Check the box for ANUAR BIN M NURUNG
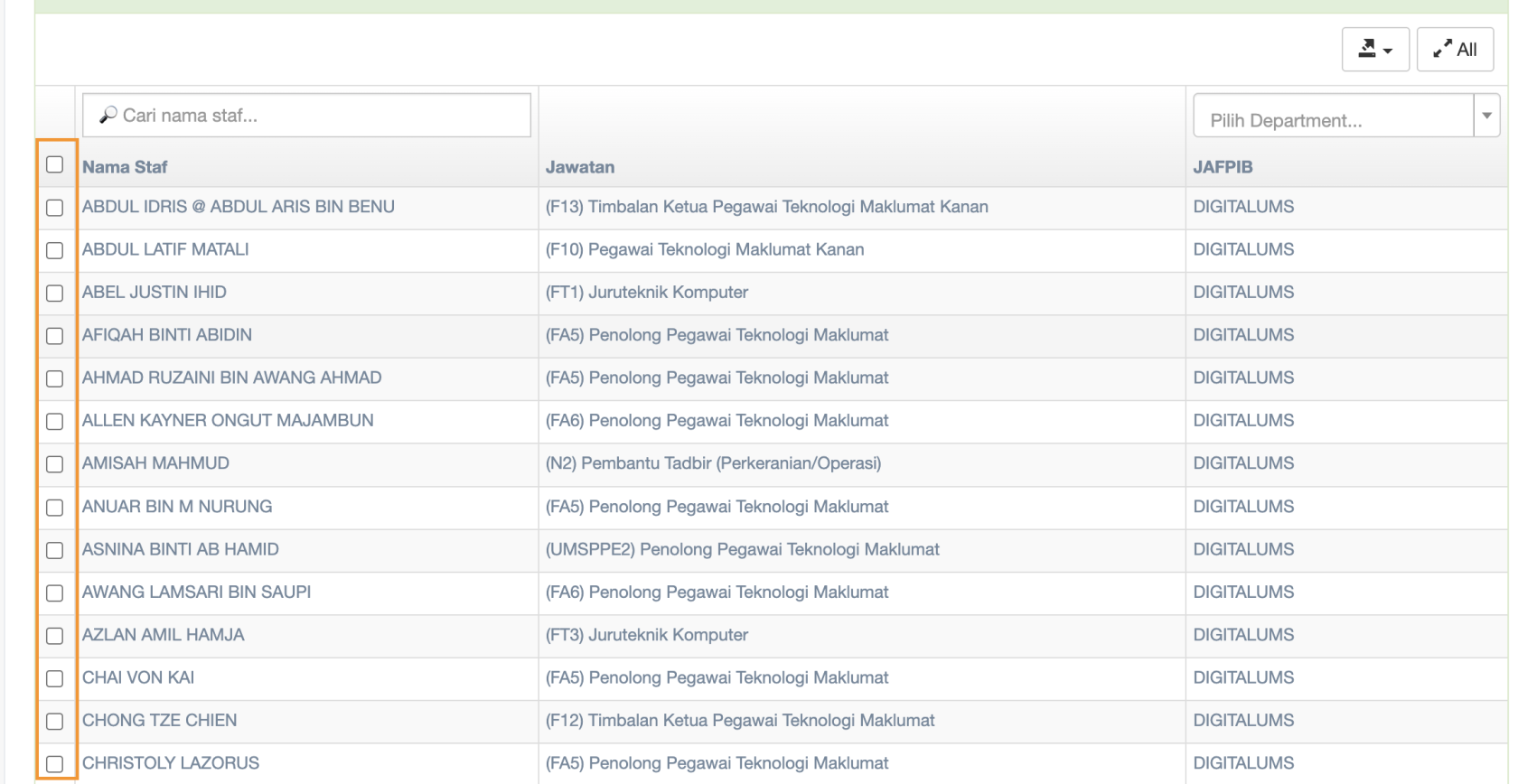 55,508
